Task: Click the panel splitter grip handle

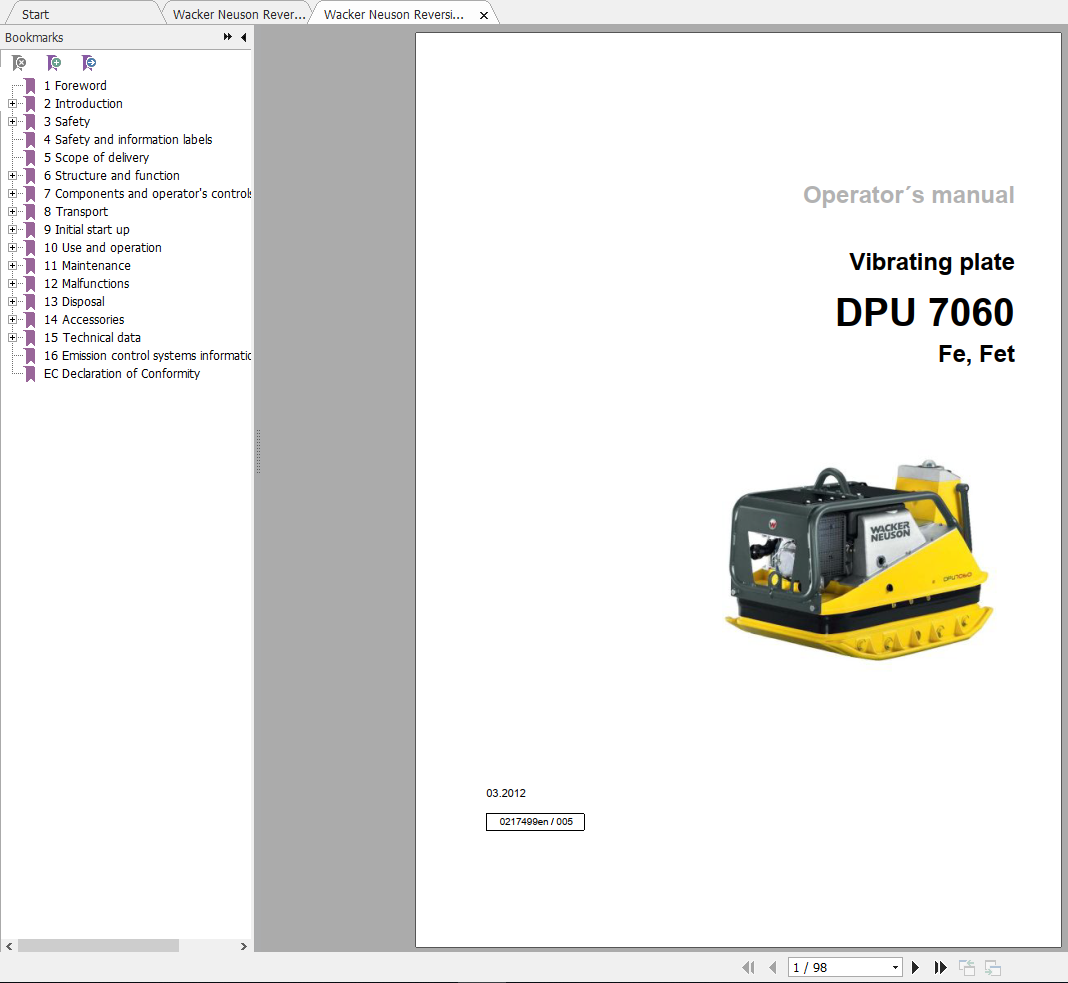Action: click(x=258, y=452)
